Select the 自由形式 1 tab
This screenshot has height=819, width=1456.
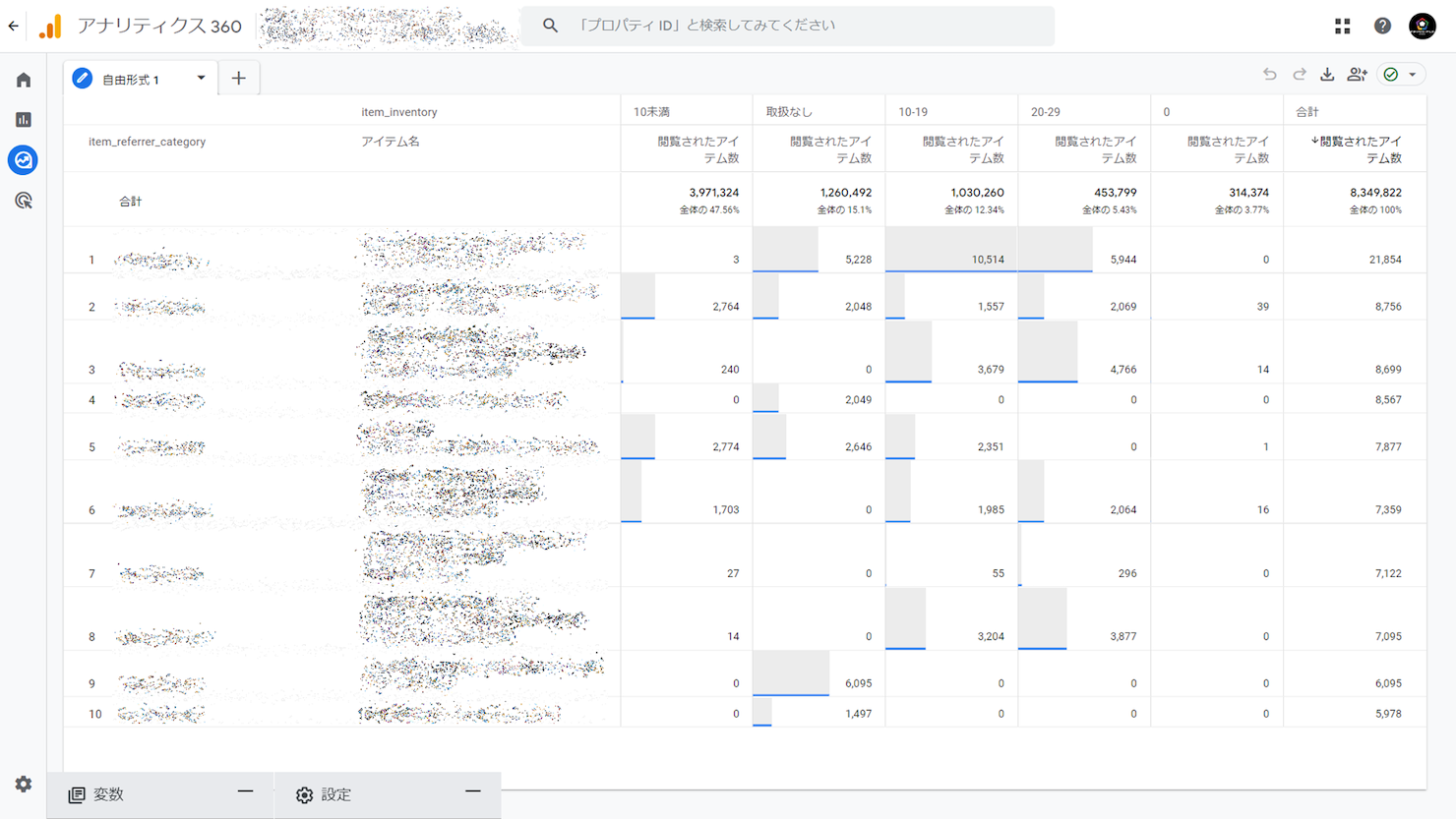pyautogui.click(x=130, y=80)
